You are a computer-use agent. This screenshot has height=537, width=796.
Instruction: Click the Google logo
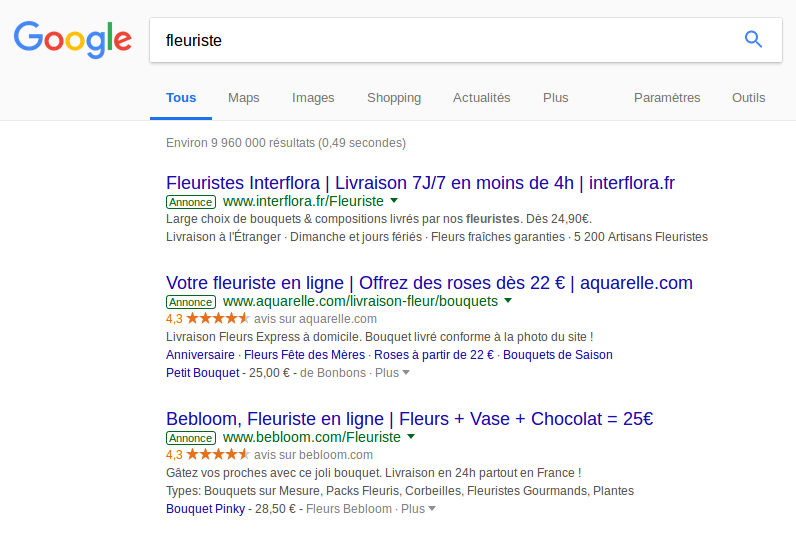tap(73, 40)
